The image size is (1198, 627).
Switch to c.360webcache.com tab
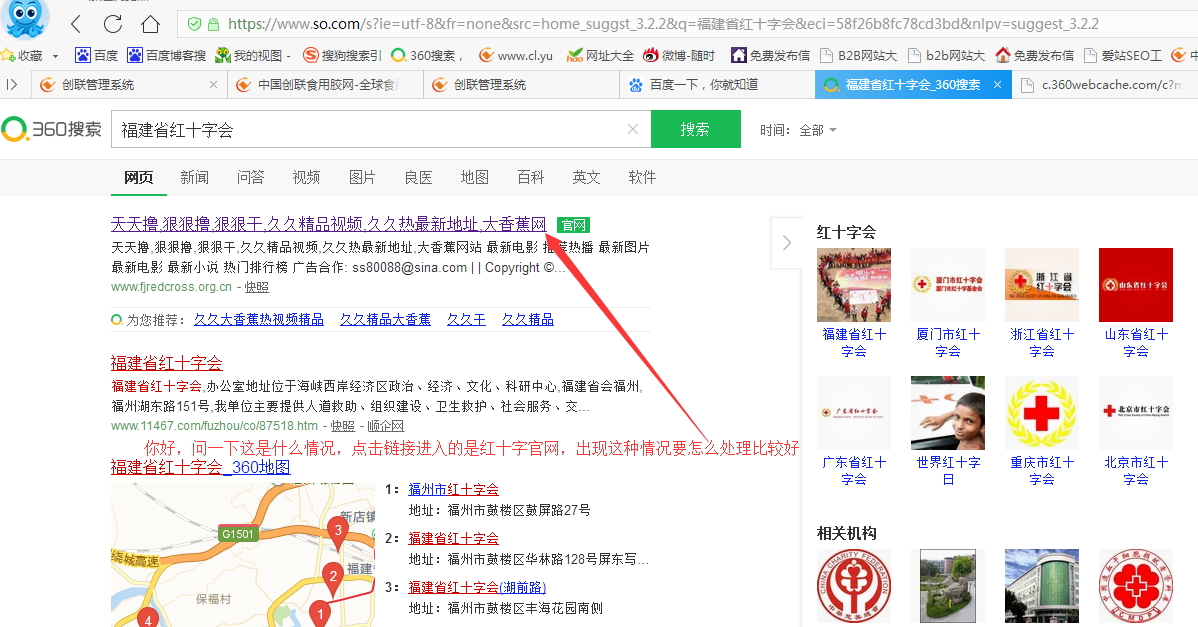[x=1104, y=85]
